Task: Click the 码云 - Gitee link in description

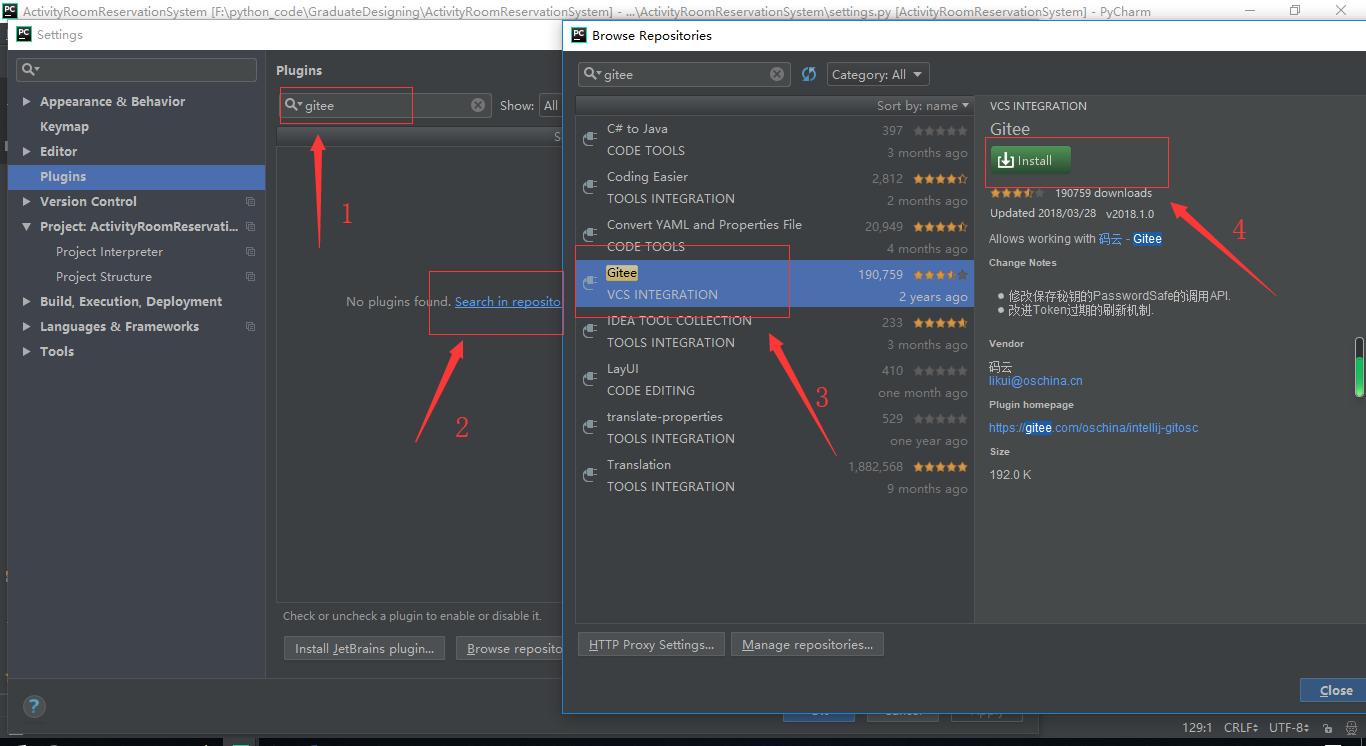Action: pos(1130,239)
